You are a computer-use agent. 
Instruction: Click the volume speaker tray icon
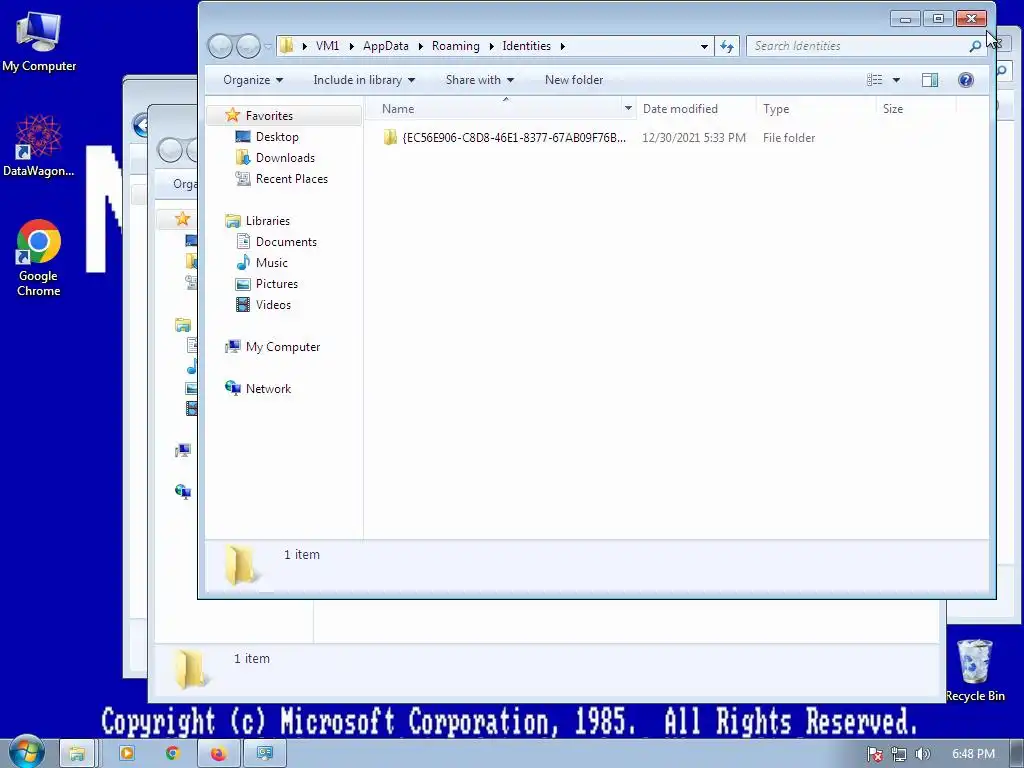(x=922, y=754)
